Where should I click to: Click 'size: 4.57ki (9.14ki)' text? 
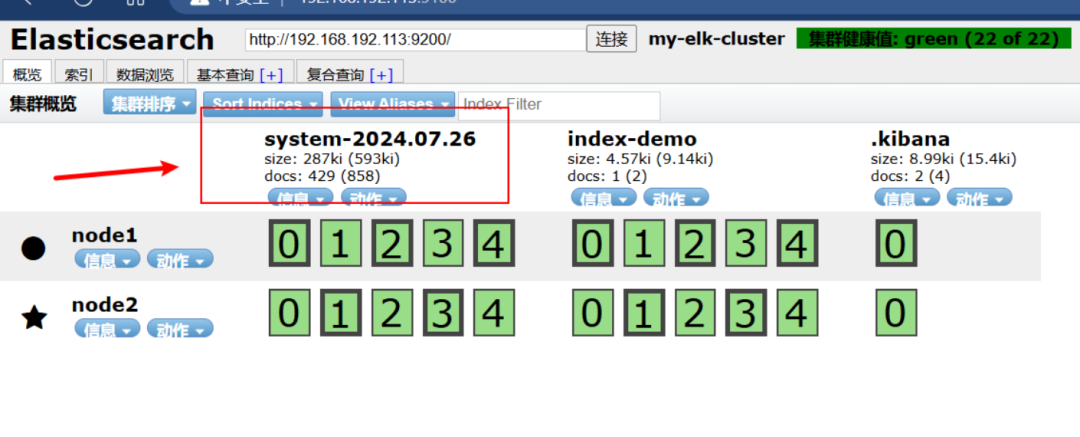640,159
